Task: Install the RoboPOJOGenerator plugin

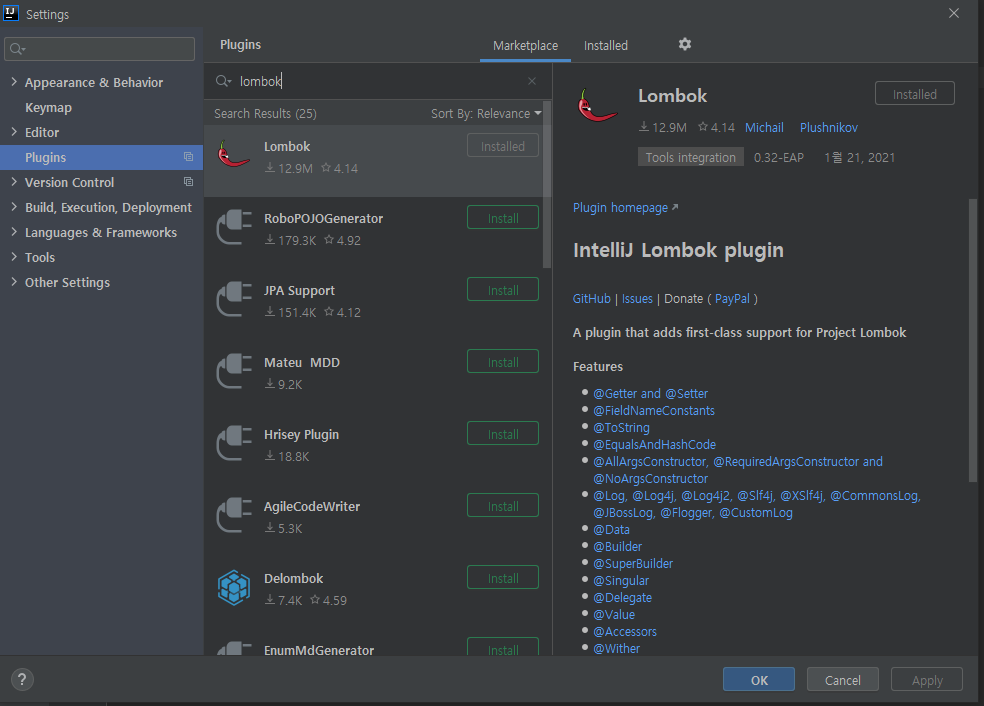Action: pos(503,218)
